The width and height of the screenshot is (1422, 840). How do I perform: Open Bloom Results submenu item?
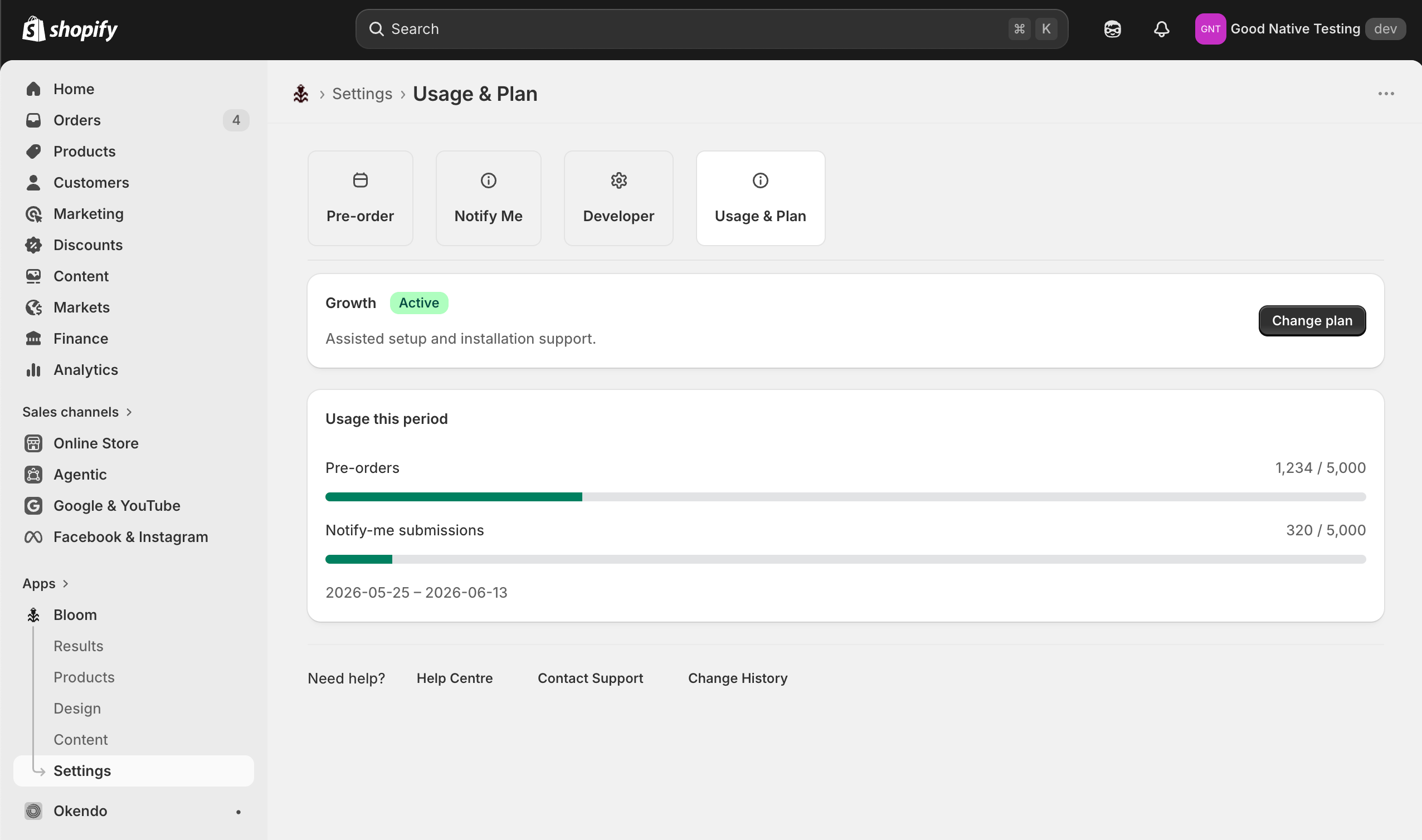click(78, 646)
